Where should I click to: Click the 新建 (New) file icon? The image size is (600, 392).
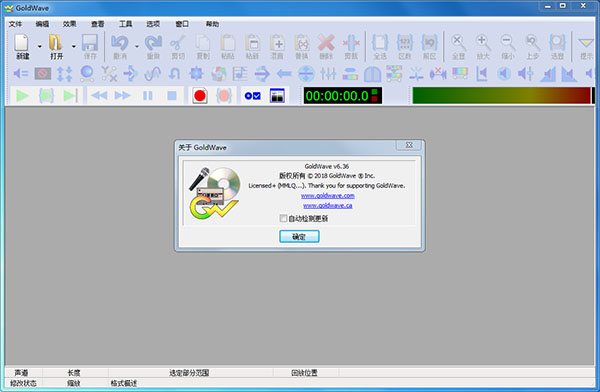(22, 43)
